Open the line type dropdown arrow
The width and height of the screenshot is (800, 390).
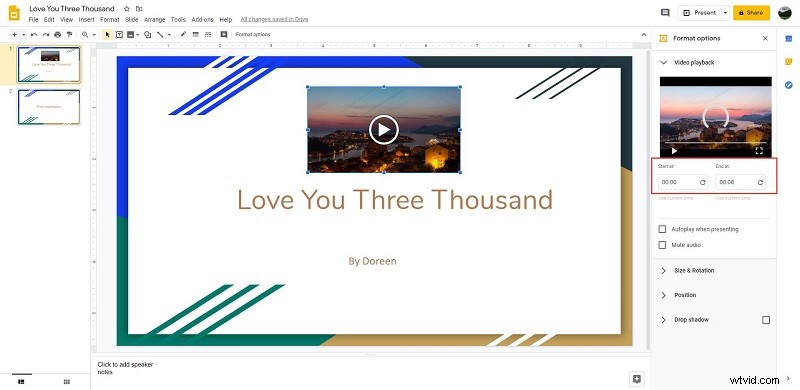click(169, 35)
